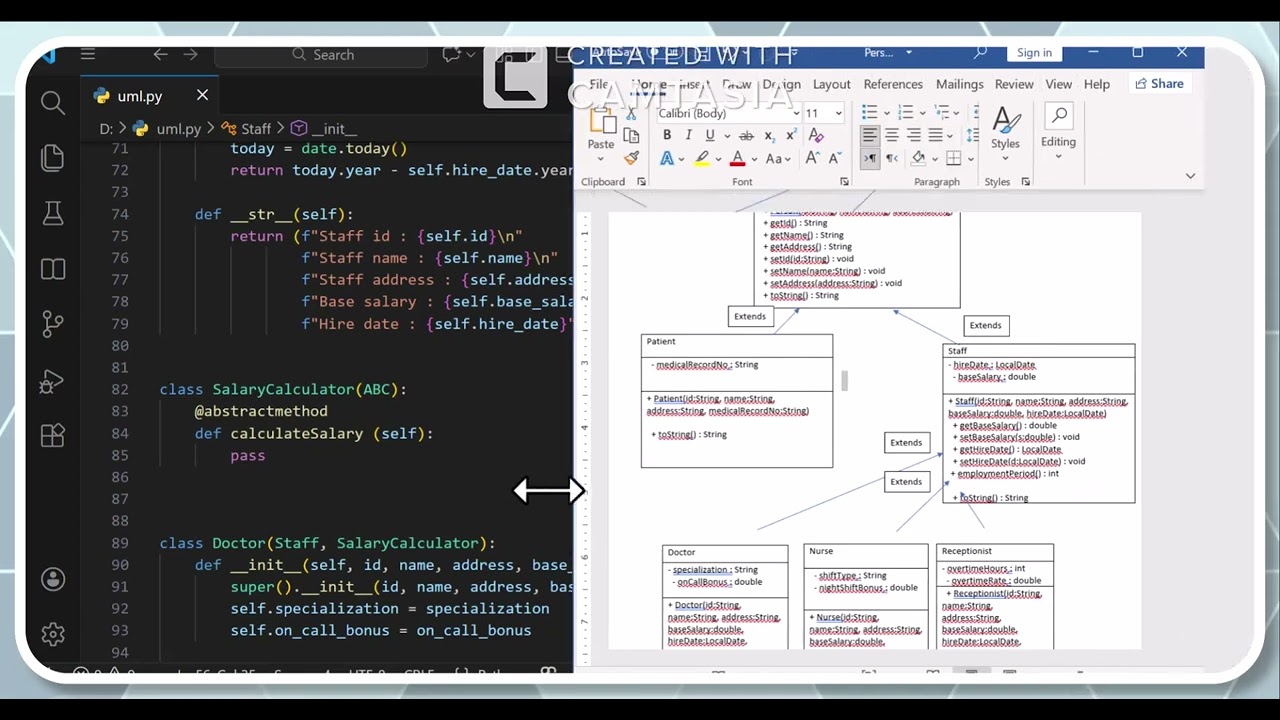Click Clear All Formatting icon in Word

(x=816, y=136)
